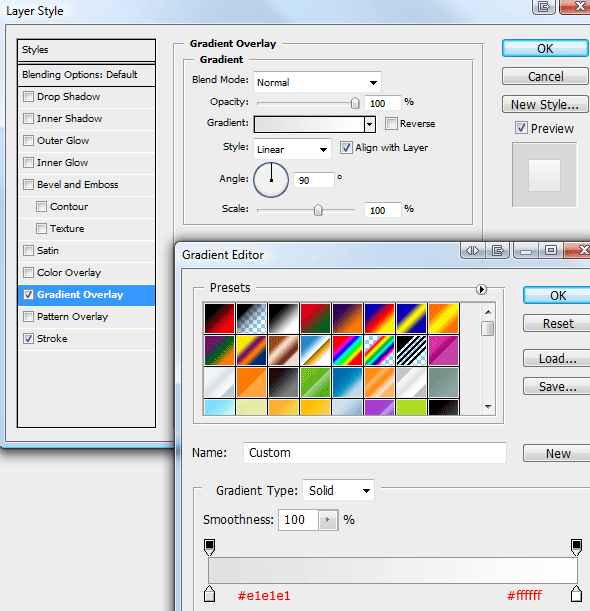Screen dimensions: 590x611
Task: Click the Smoothness value field
Action: 299,520
